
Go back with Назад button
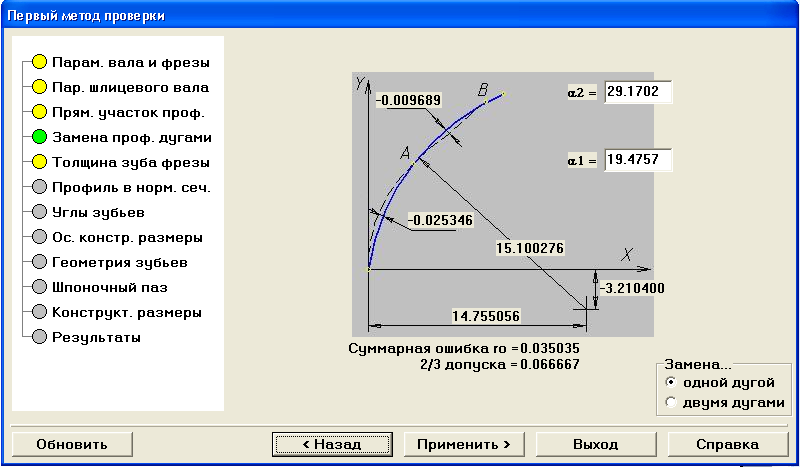332,444
